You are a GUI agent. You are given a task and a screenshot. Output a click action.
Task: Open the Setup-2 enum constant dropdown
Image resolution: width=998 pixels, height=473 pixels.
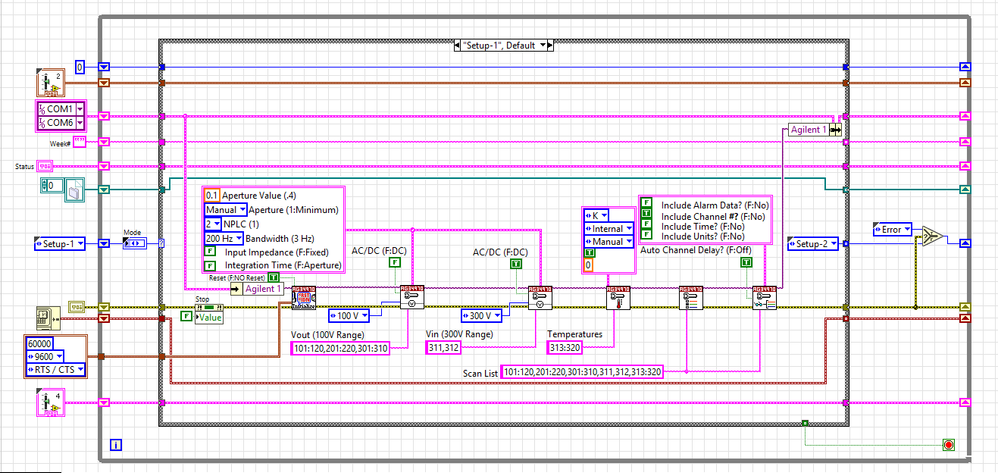click(x=813, y=243)
